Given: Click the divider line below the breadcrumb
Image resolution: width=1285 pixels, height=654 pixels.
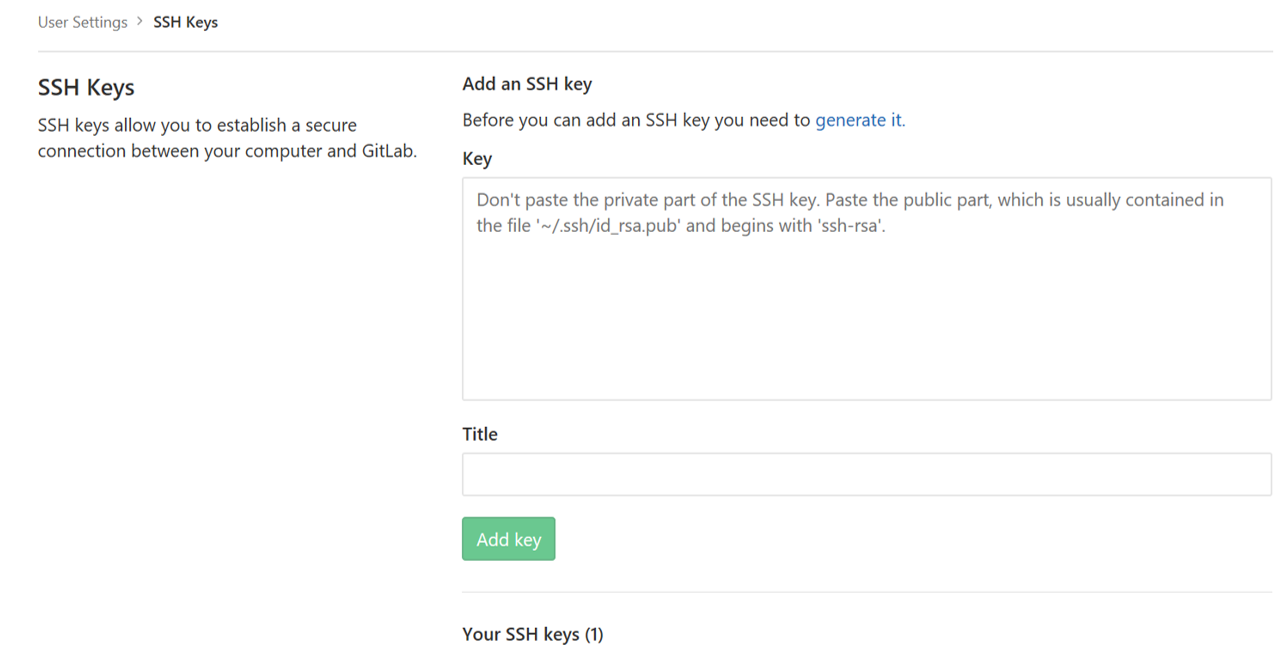Looking at the screenshot, I should click(x=655, y=51).
